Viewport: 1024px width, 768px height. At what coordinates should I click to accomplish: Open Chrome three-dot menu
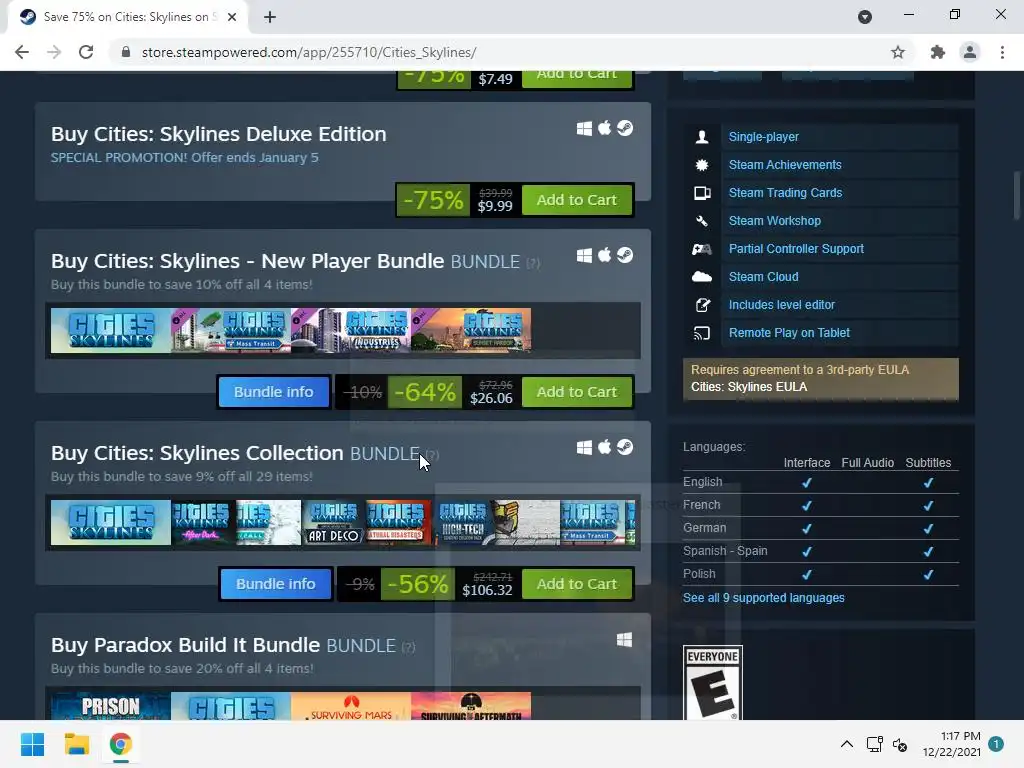tap(1002, 52)
